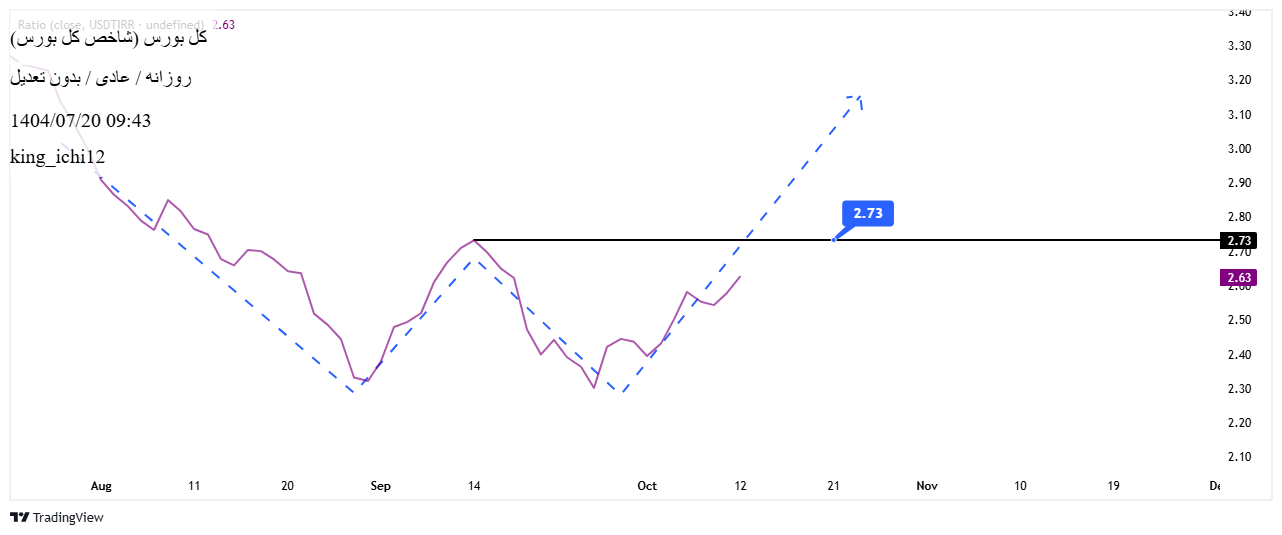Click the blue 2.73 price callout label
This screenshot has width=1282, height=535.
tap(867, 213)
